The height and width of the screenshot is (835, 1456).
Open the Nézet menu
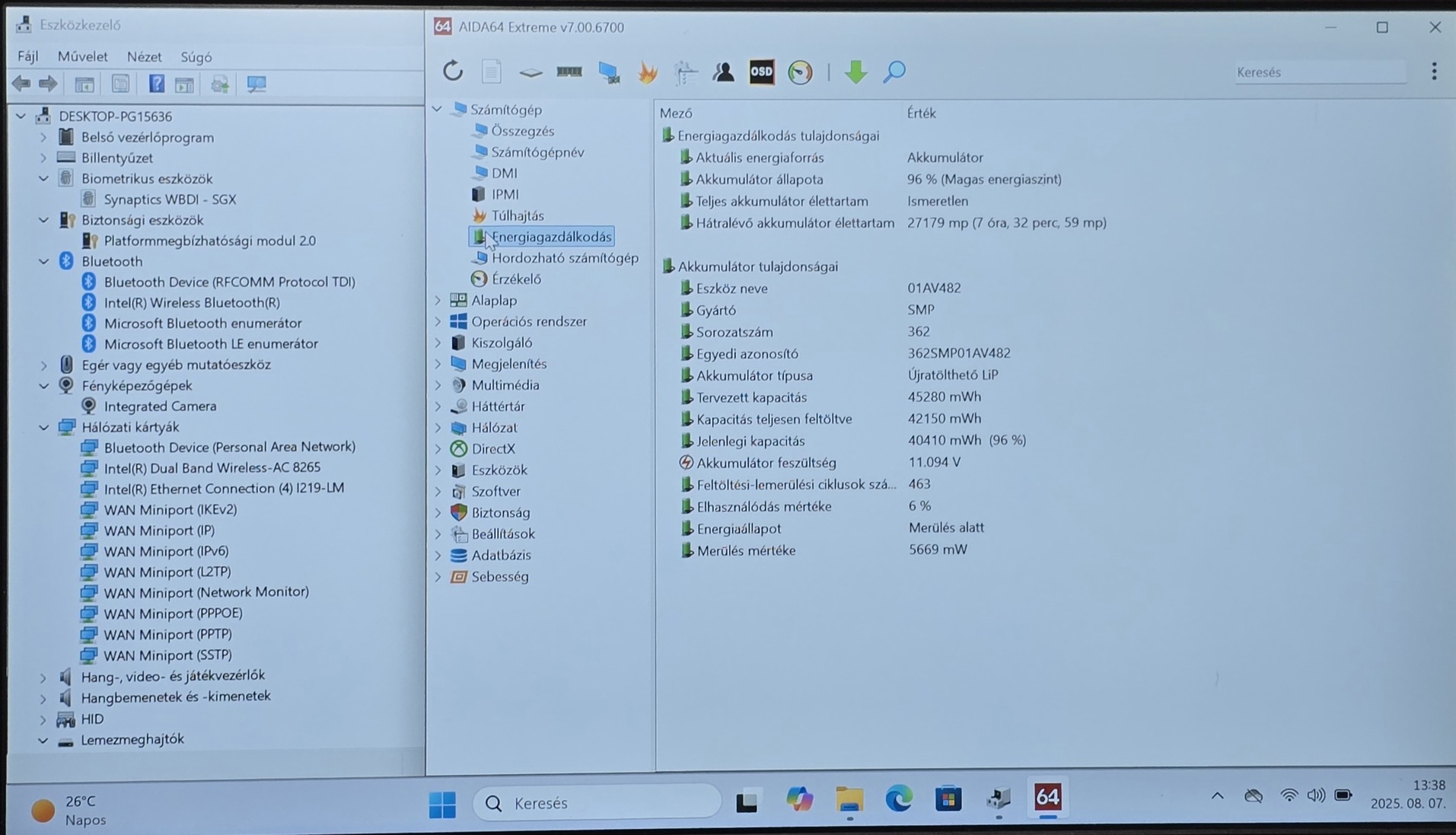point(144,56)
